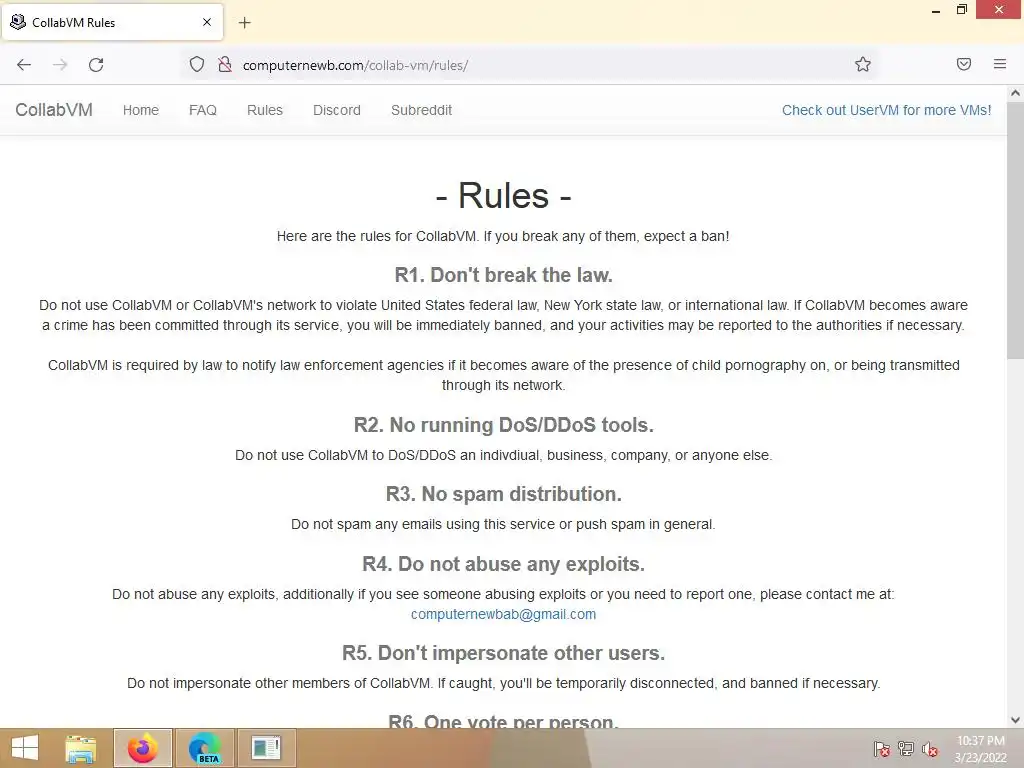Click heading 'R4. Do not abuse any exploits.'
The image size is (1024, 768).
504,564
